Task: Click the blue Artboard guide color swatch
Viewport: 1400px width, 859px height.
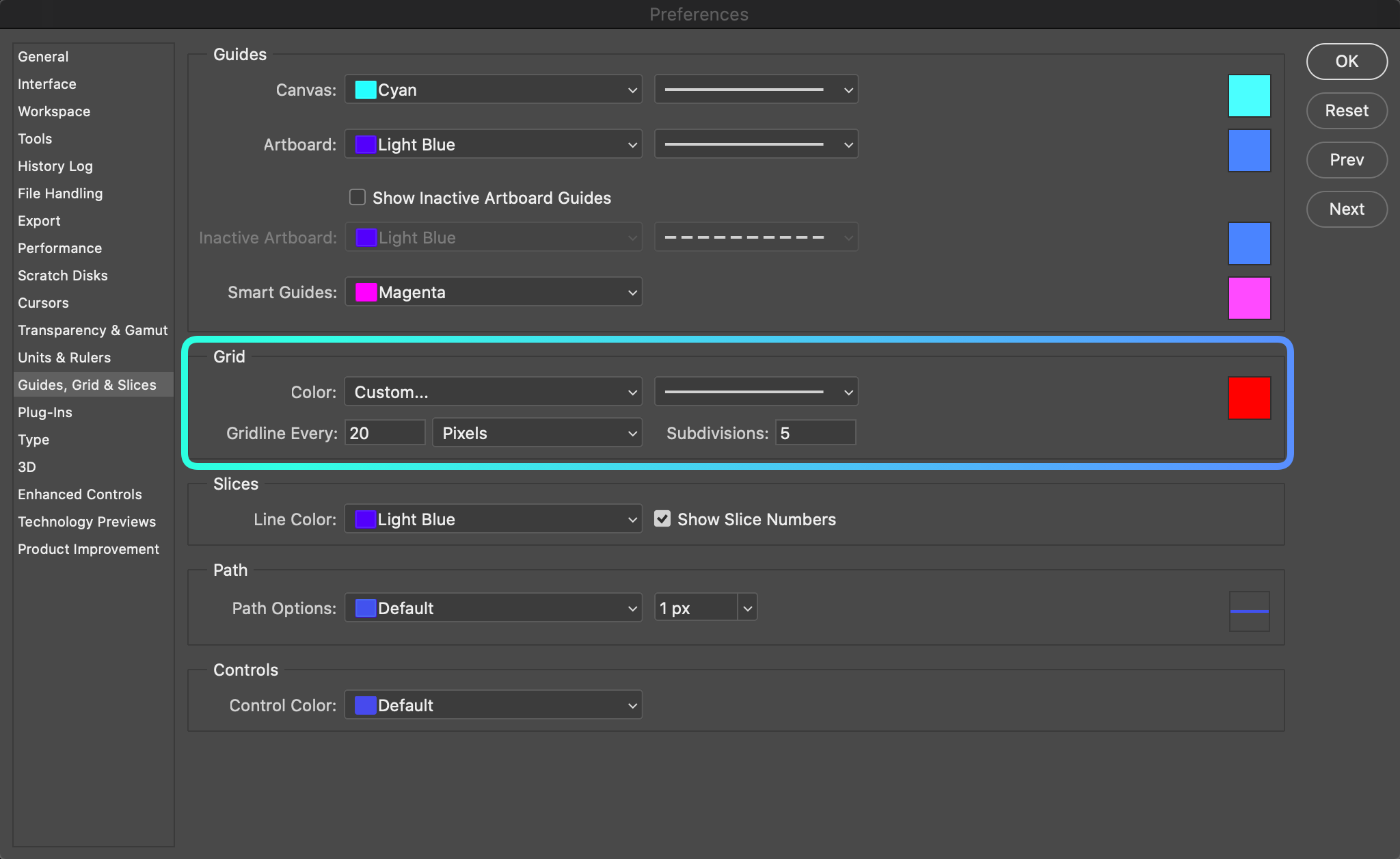Action: pyautogui.click(x=1249, y=150)
